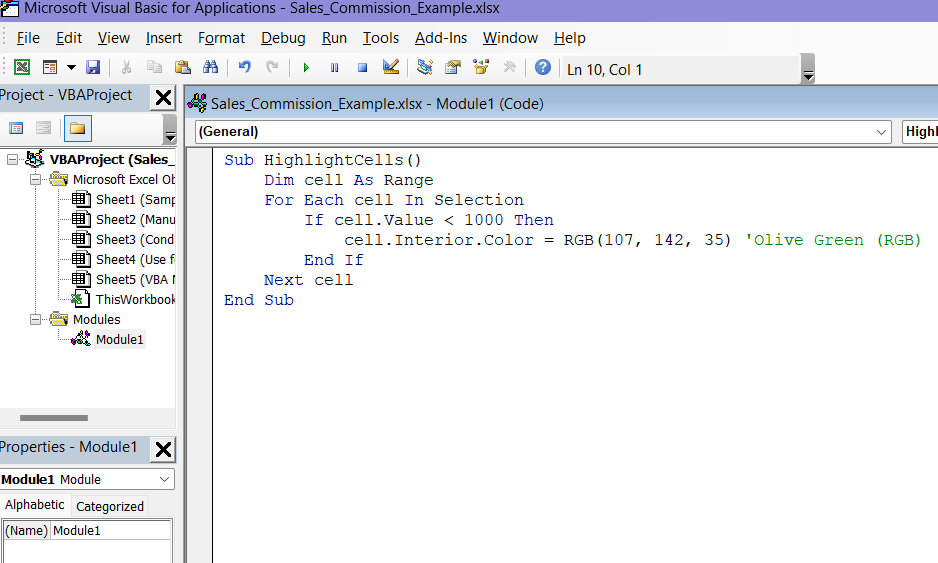Redo the last undone action

pyautogui.click(x=272, y=67)
